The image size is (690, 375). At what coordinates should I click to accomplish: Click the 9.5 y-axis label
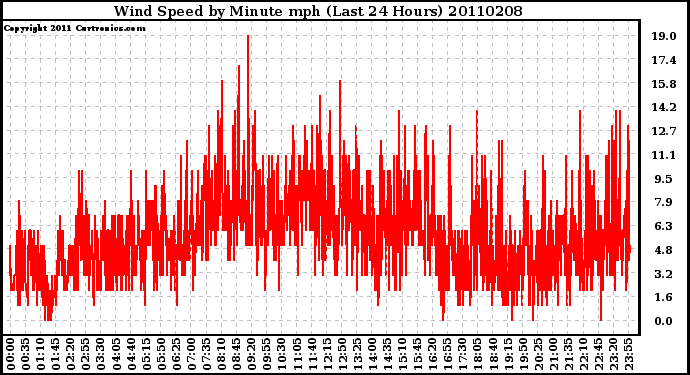pos(664,179)
